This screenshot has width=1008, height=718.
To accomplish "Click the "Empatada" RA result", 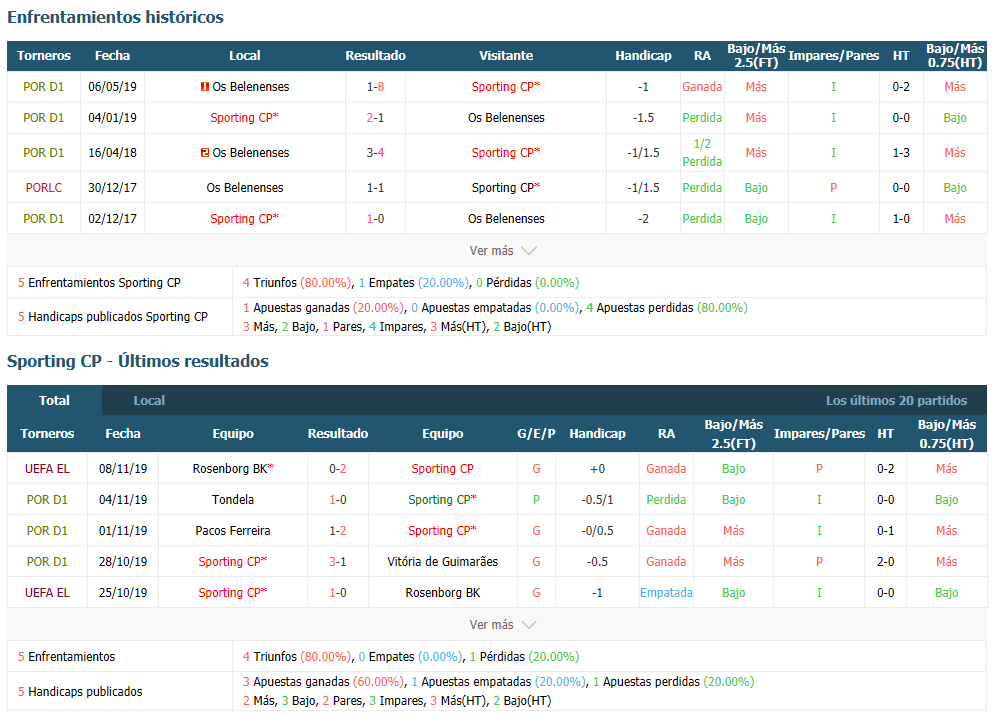I will pos(666,593).
